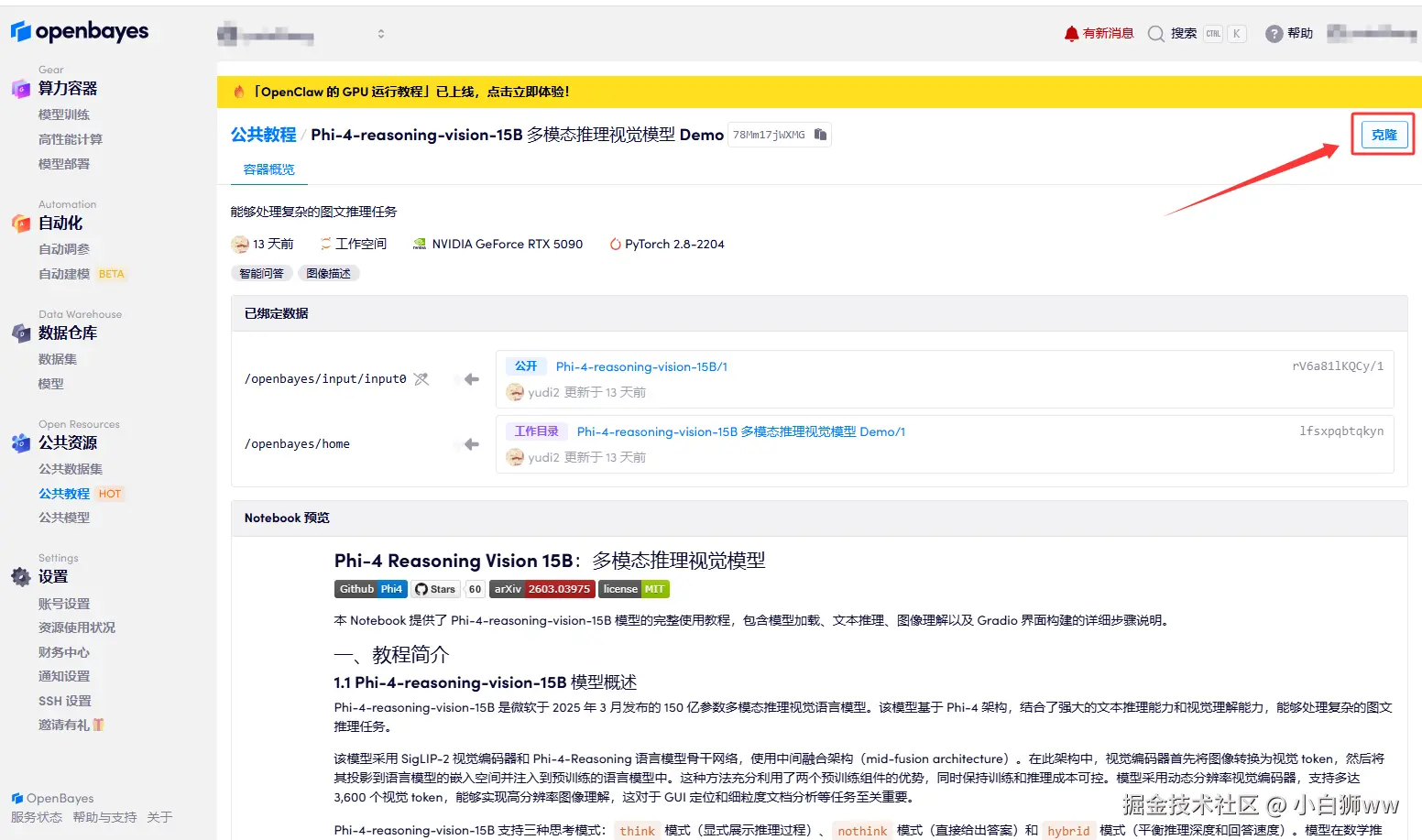Viewport: 1422px width, 840px height.
Task: Click the fire icon in the announcement banner
Action: point(239,92)
